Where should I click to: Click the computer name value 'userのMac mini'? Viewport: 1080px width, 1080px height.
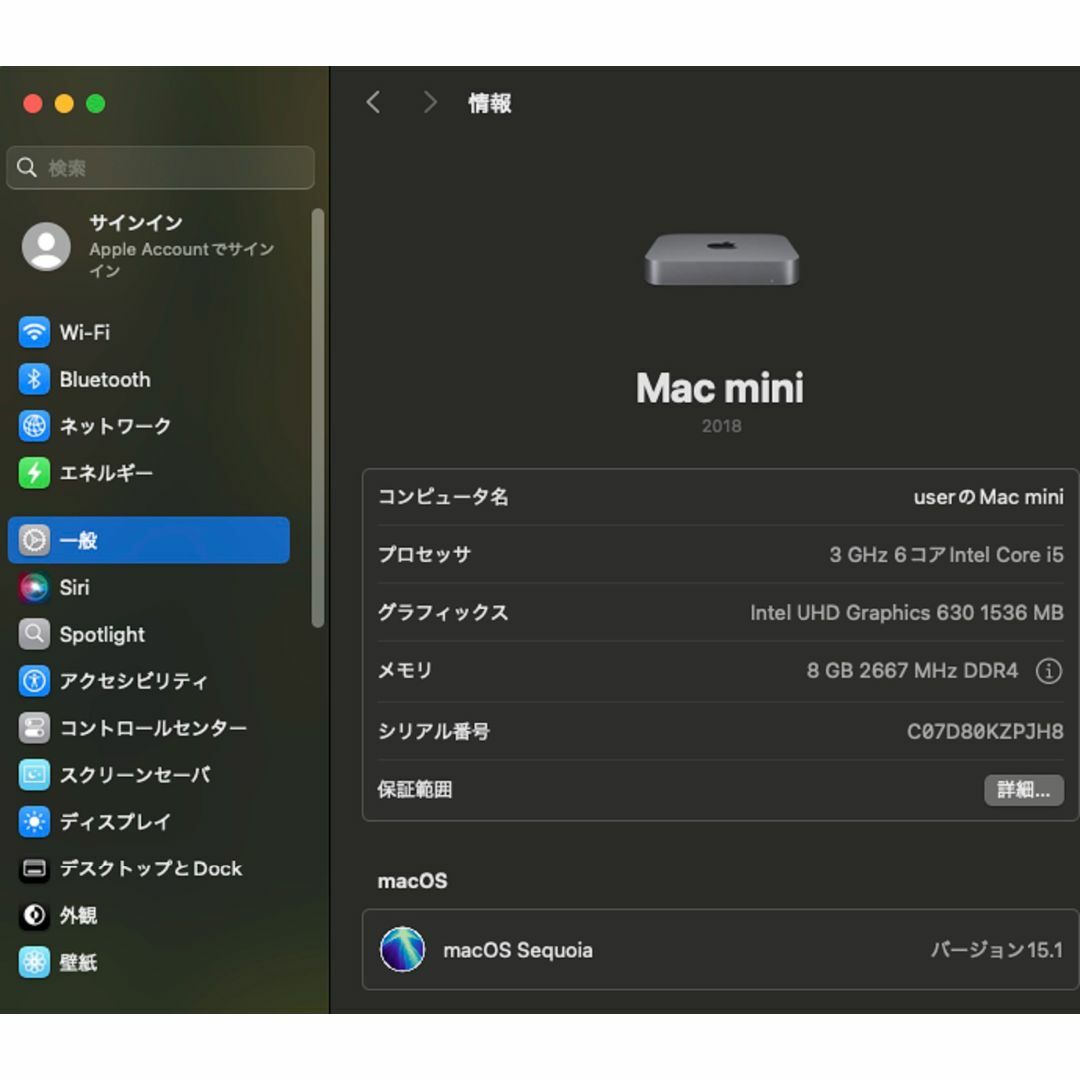pos(988,497)
